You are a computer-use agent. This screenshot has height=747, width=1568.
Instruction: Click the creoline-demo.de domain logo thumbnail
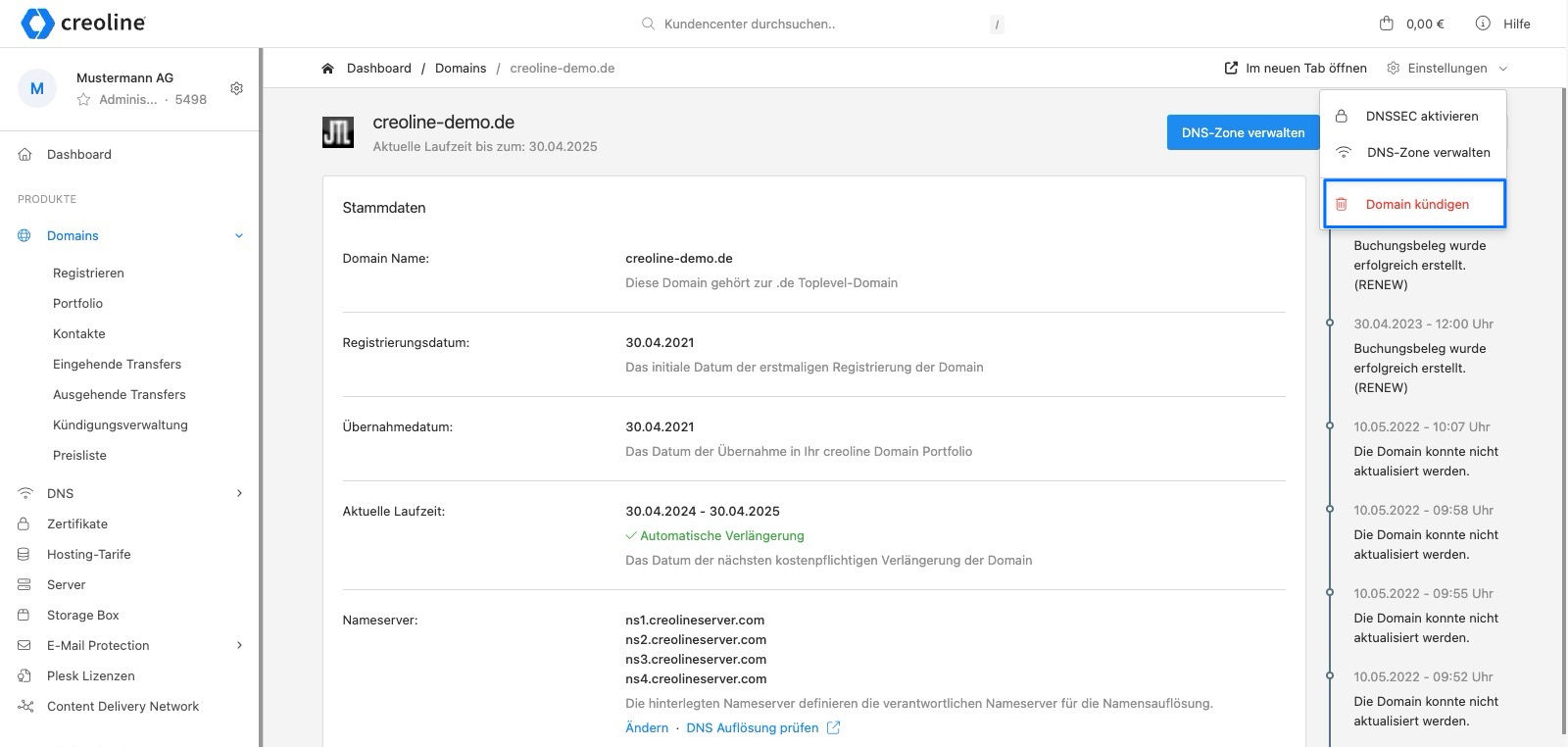pos(338,132)
